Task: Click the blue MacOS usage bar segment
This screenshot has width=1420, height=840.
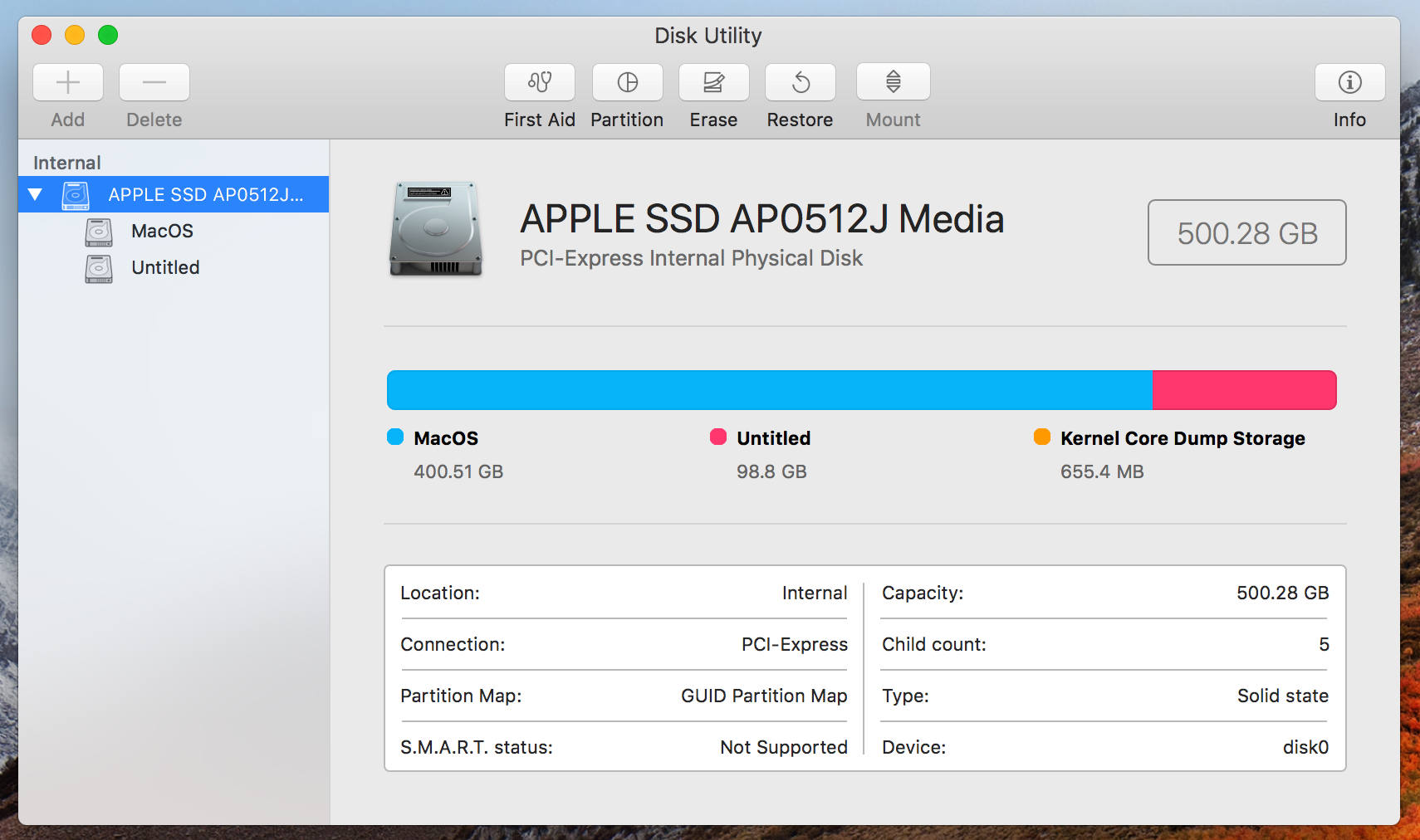Action: click(770, 390)
